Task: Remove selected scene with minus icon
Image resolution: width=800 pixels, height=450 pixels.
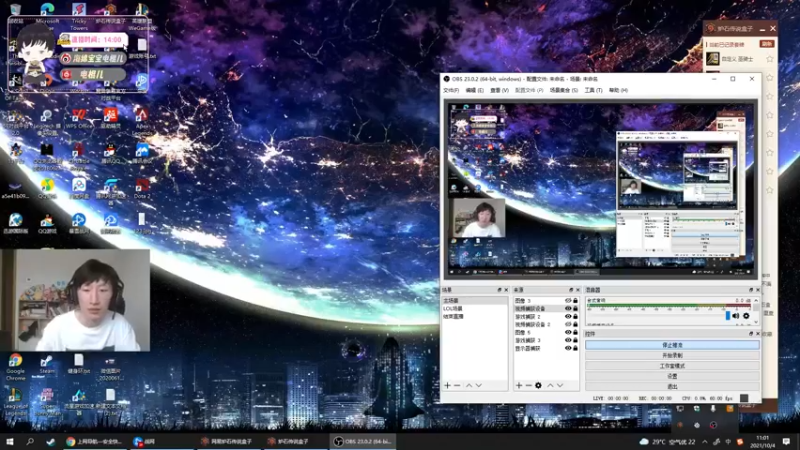Action: click(457, 386)
